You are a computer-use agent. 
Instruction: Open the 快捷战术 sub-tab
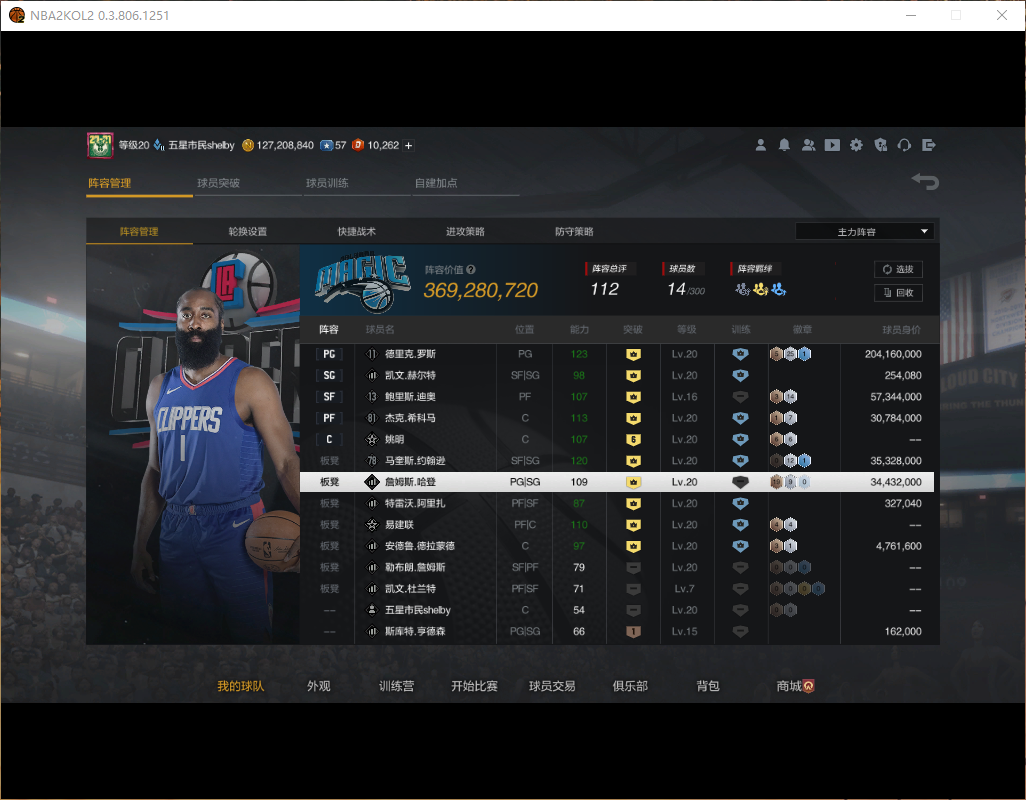(357, 232)
